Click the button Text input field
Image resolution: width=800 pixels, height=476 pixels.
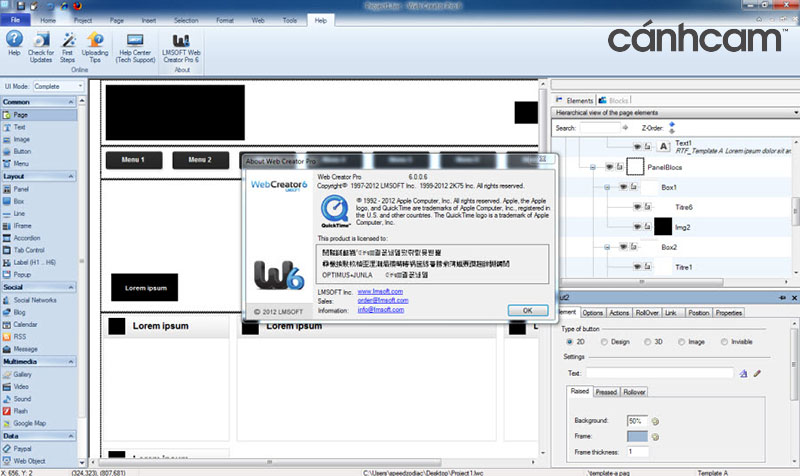tap(660, 373)
